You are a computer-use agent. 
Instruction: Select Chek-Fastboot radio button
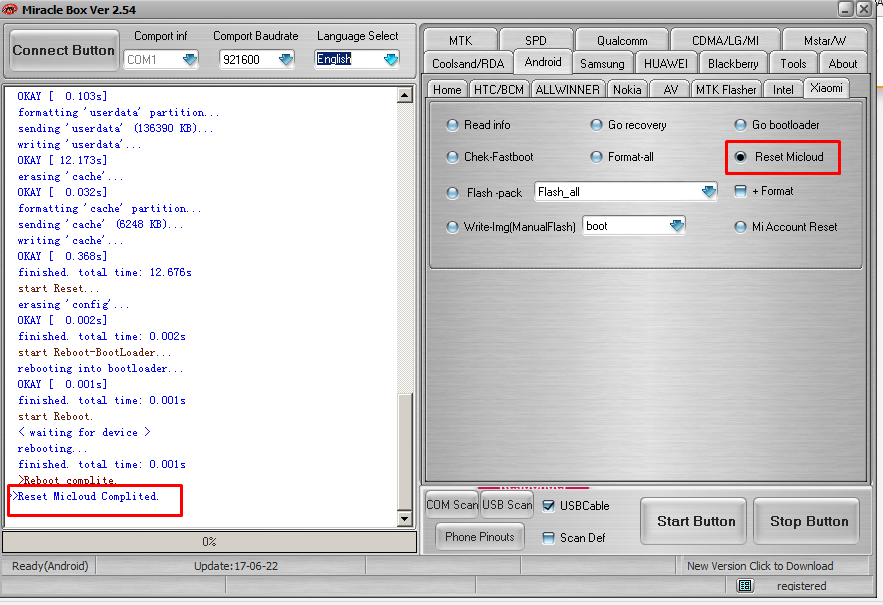tap(452, 157)
